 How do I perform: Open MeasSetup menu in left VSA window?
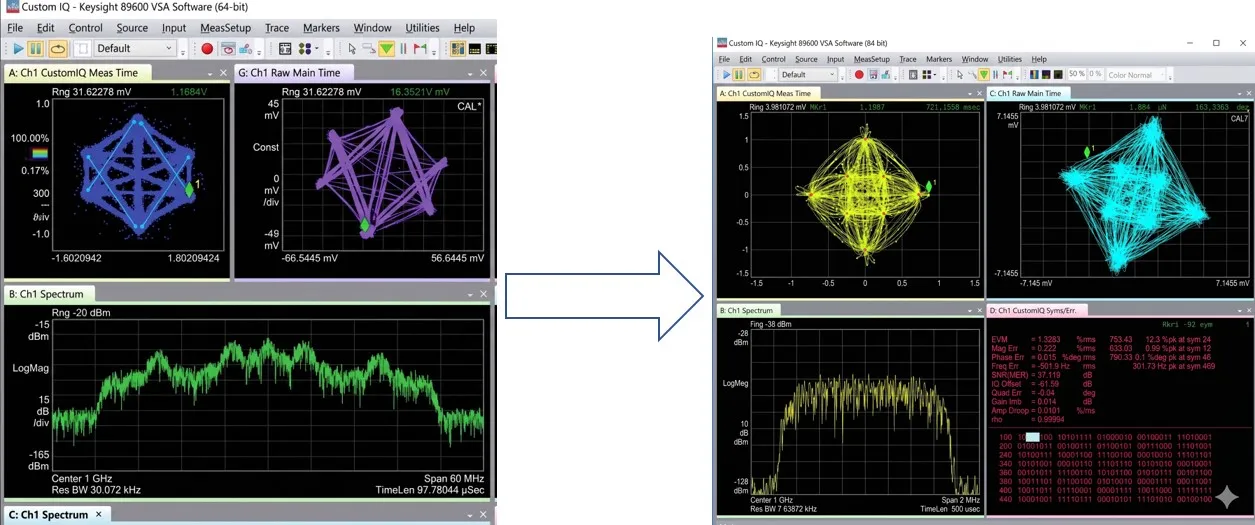coord(224,28)
